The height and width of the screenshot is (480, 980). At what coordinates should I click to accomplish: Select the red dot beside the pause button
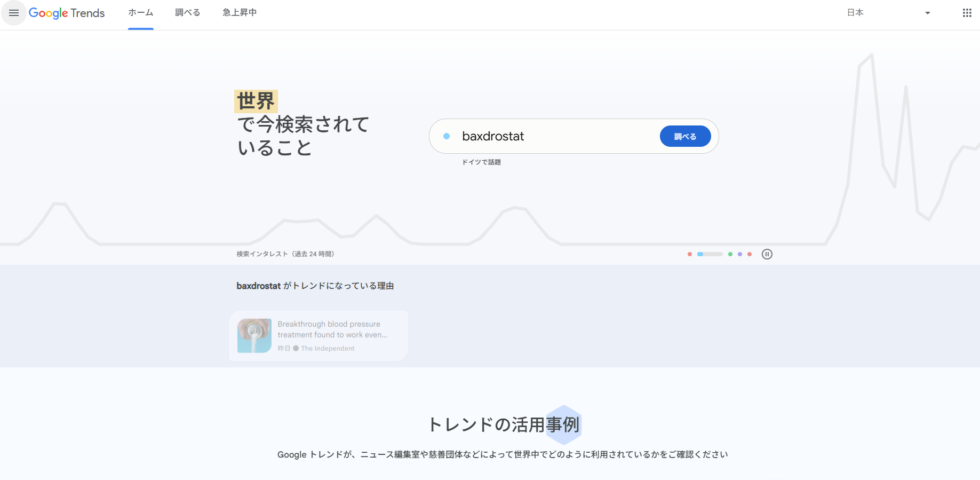click(x=749, y=254)
